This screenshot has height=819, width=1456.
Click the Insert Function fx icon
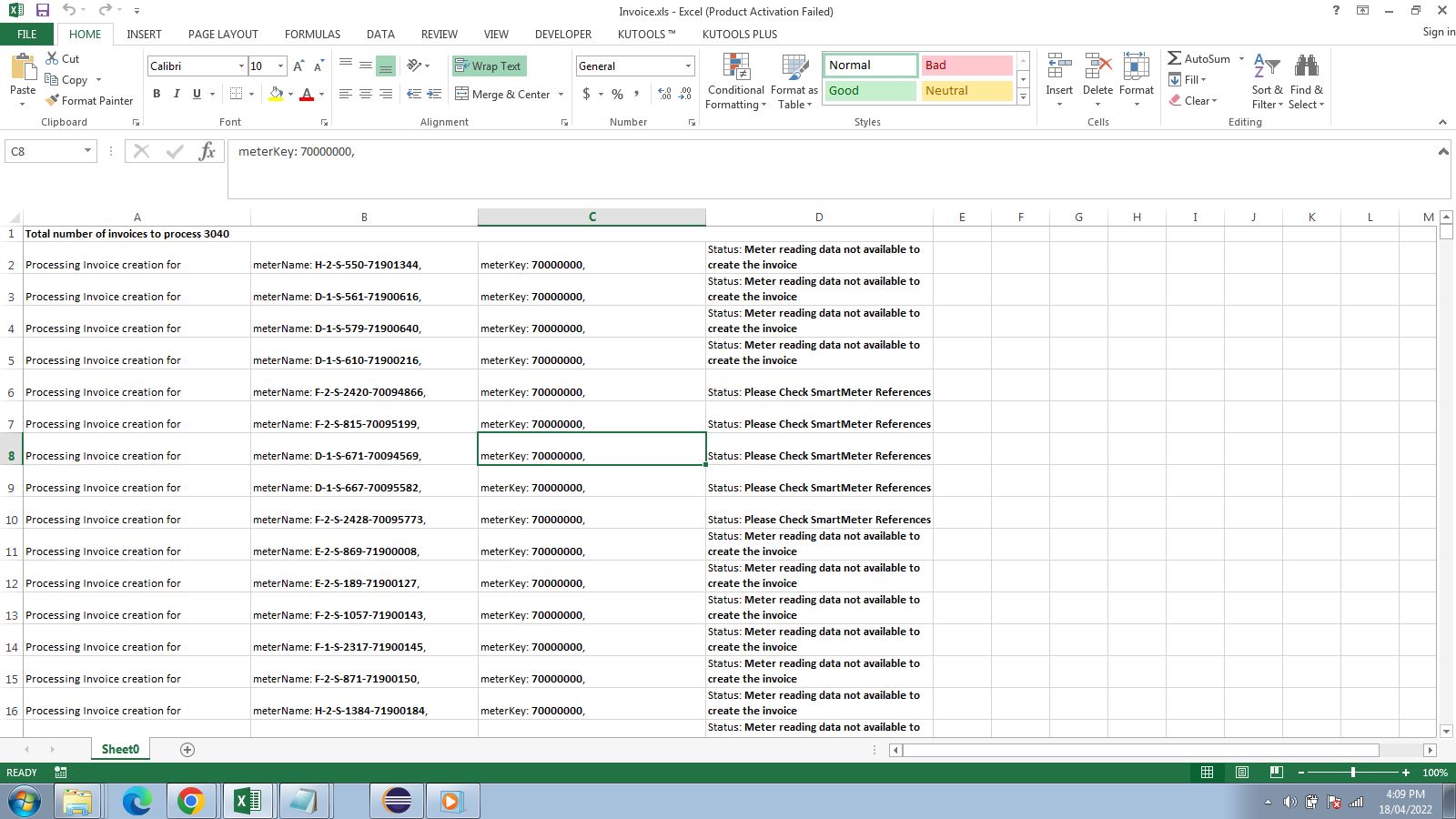tap(207, 151)
